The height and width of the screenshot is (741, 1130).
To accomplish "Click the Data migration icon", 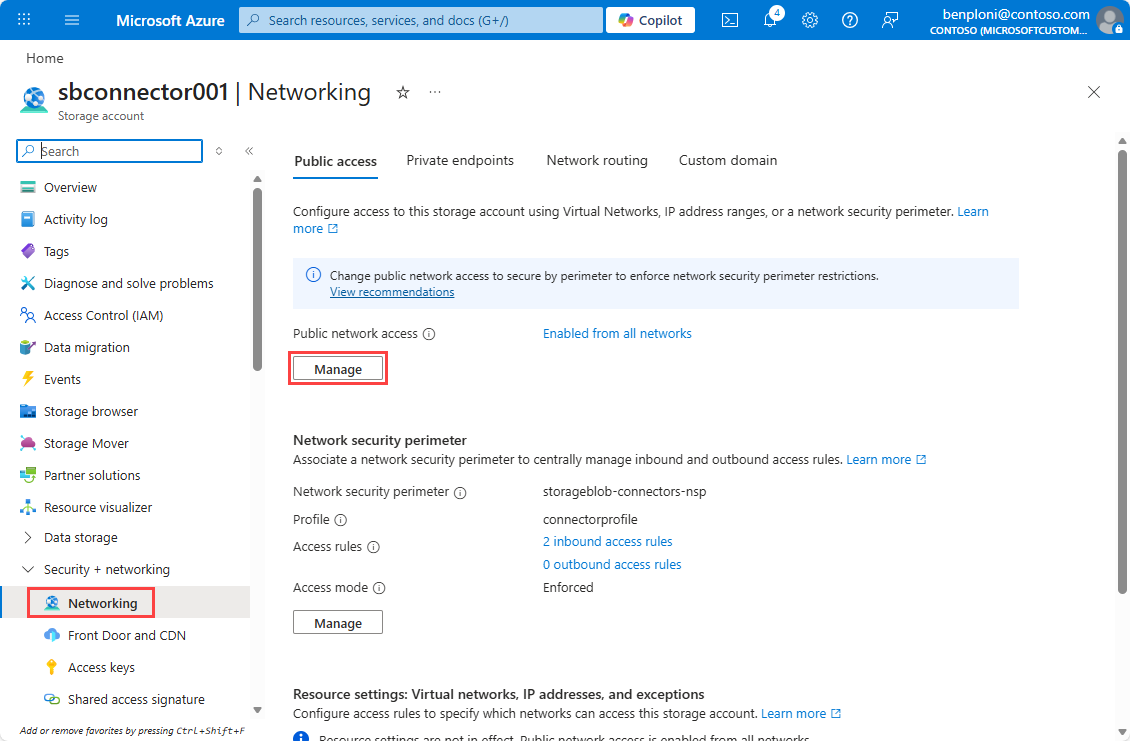I will [x=28, y=347].
